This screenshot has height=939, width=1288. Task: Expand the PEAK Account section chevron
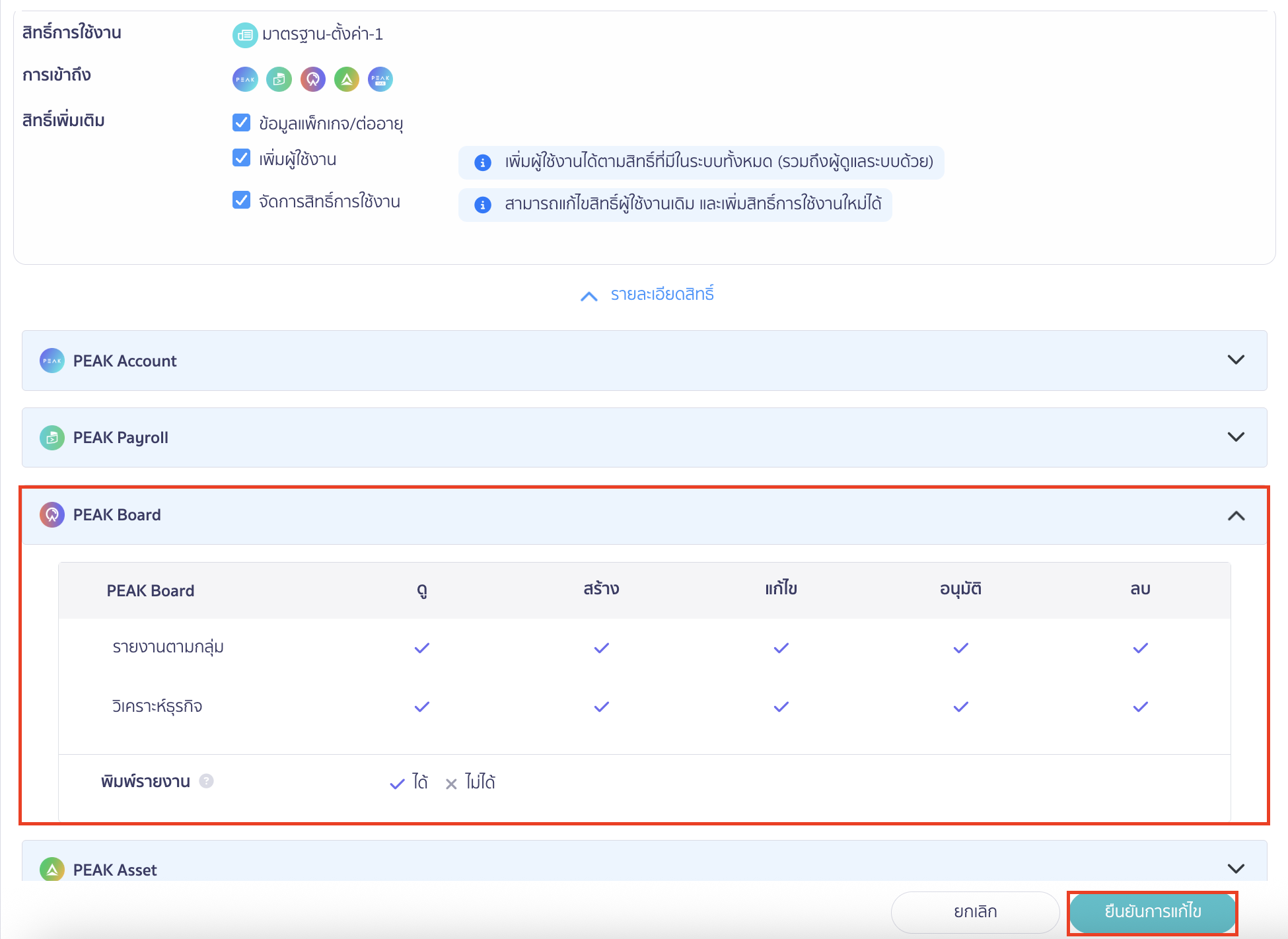1236,360
